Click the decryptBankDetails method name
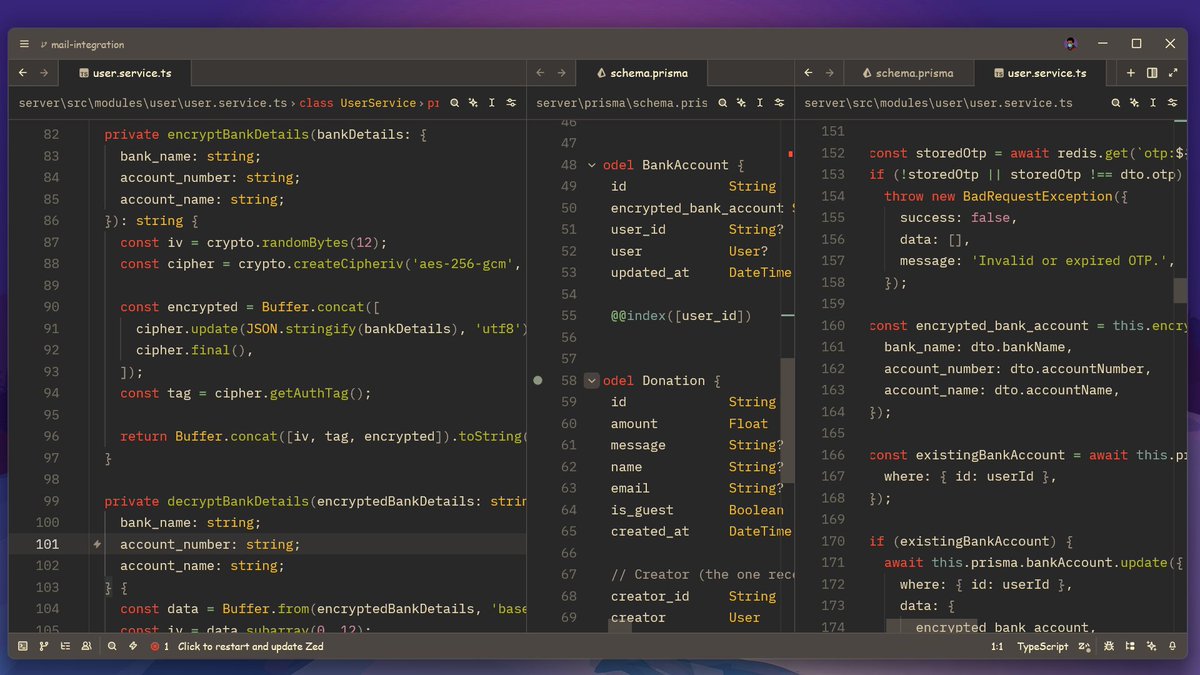1200x675 pixels. (237, 501)
